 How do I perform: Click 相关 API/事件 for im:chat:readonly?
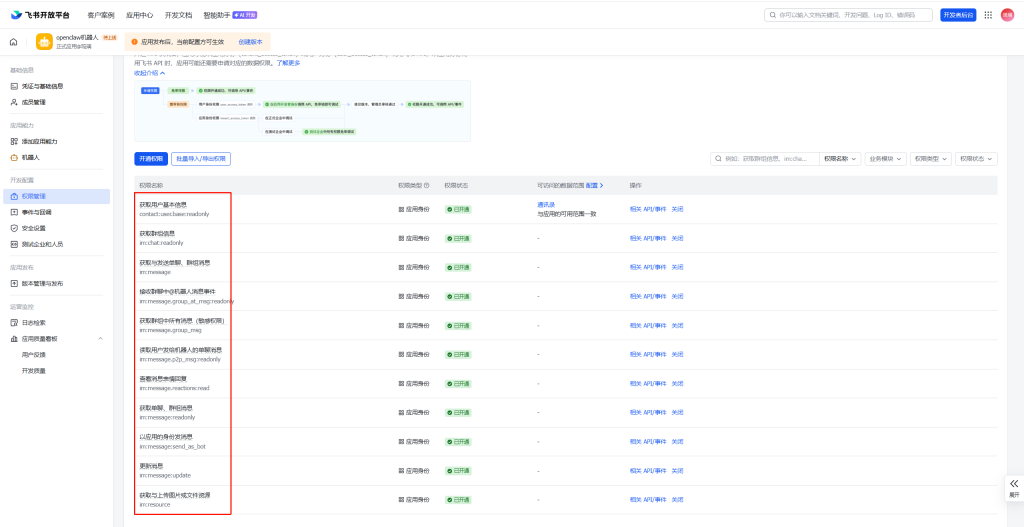pos(648,238)
